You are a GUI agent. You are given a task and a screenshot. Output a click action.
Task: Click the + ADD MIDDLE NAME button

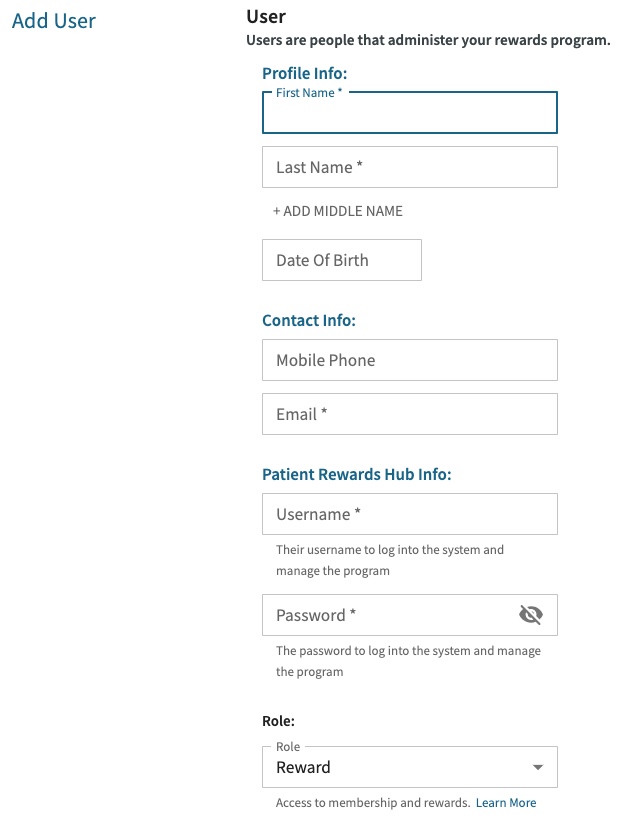pyautogui.click(x=338, y=211)
